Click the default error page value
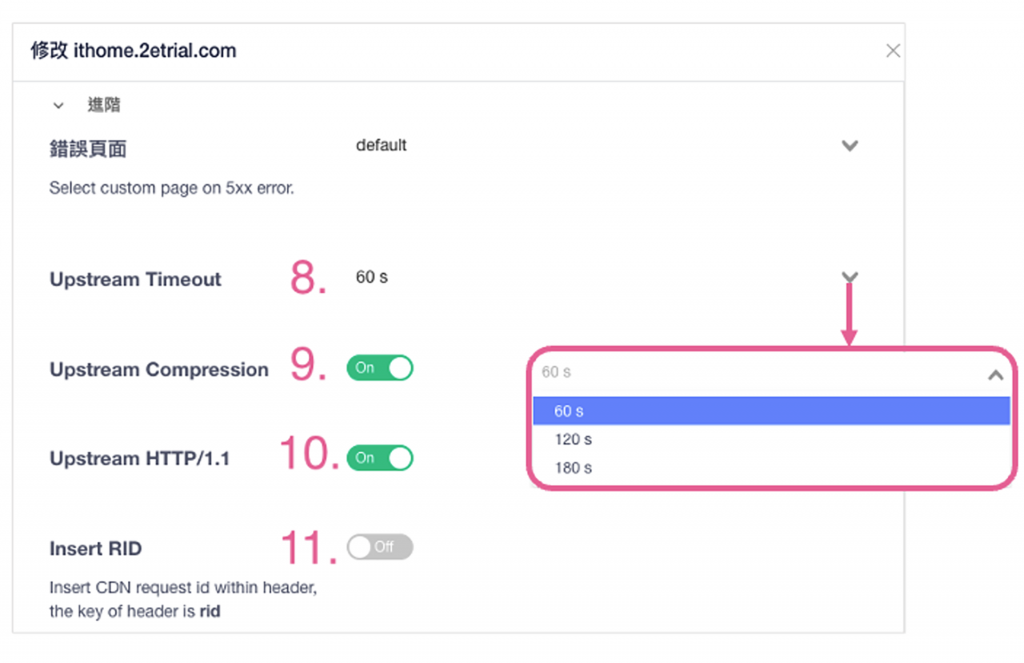This screenshot has width=1024, height=663. point(381,145)
